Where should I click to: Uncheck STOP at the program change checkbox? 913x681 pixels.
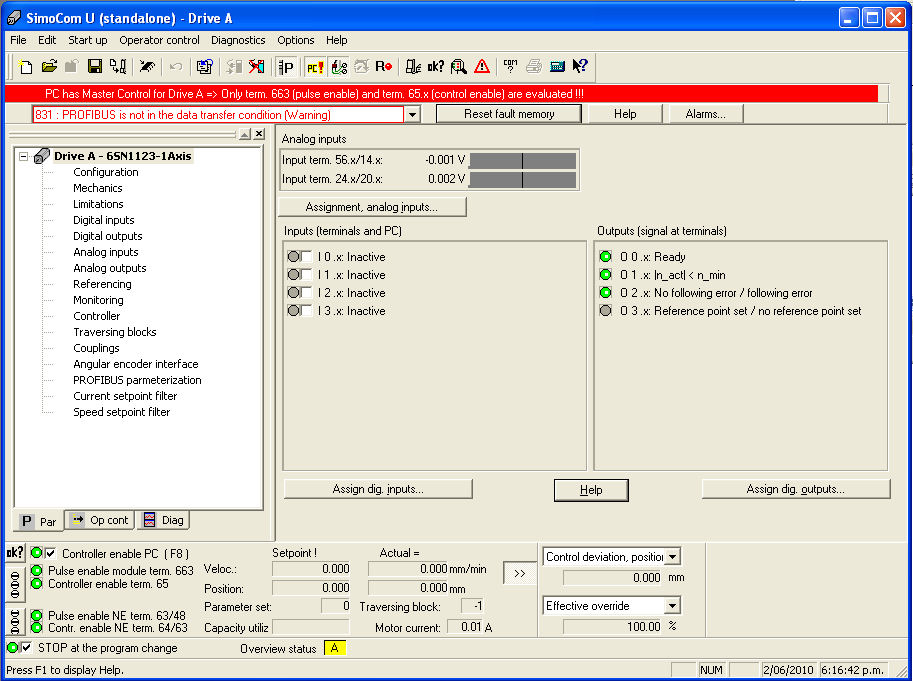[26, 647]
